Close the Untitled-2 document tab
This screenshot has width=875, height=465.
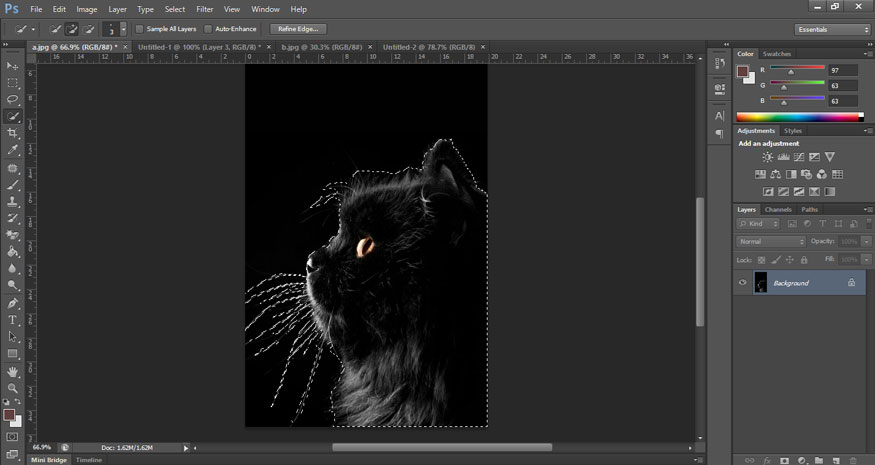[483, 47]
